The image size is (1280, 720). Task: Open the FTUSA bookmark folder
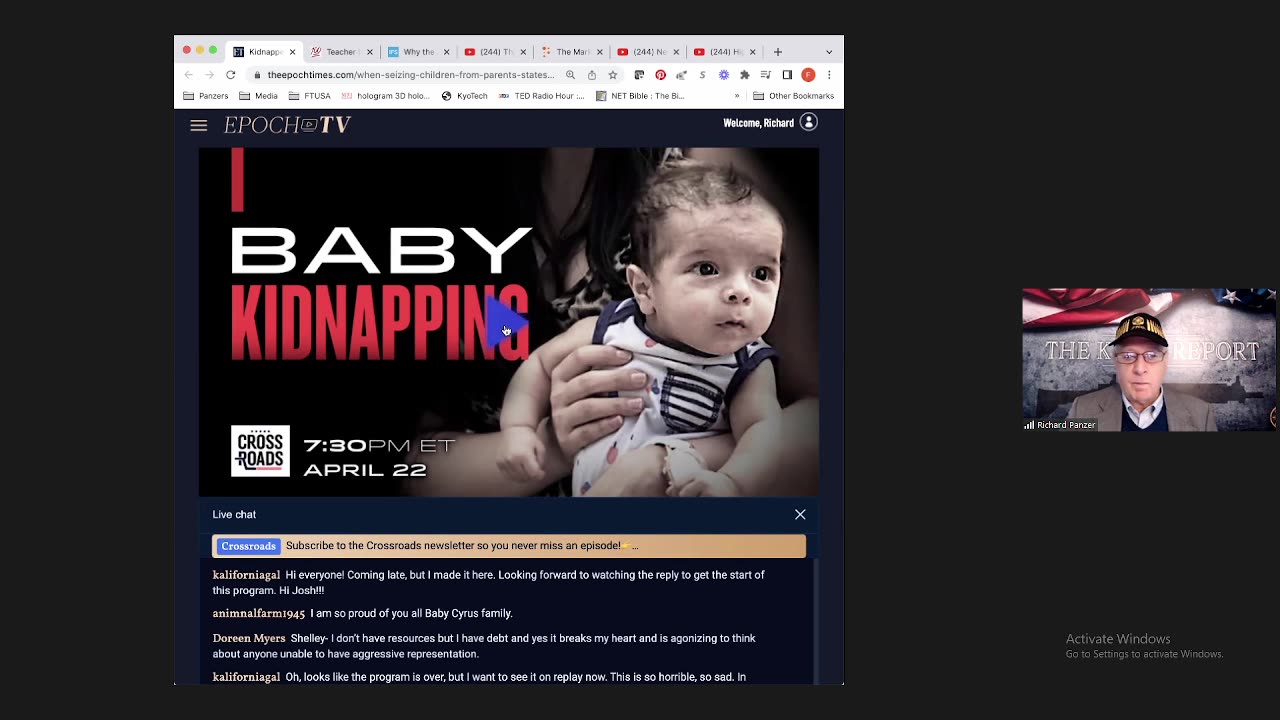pos(309,96)
